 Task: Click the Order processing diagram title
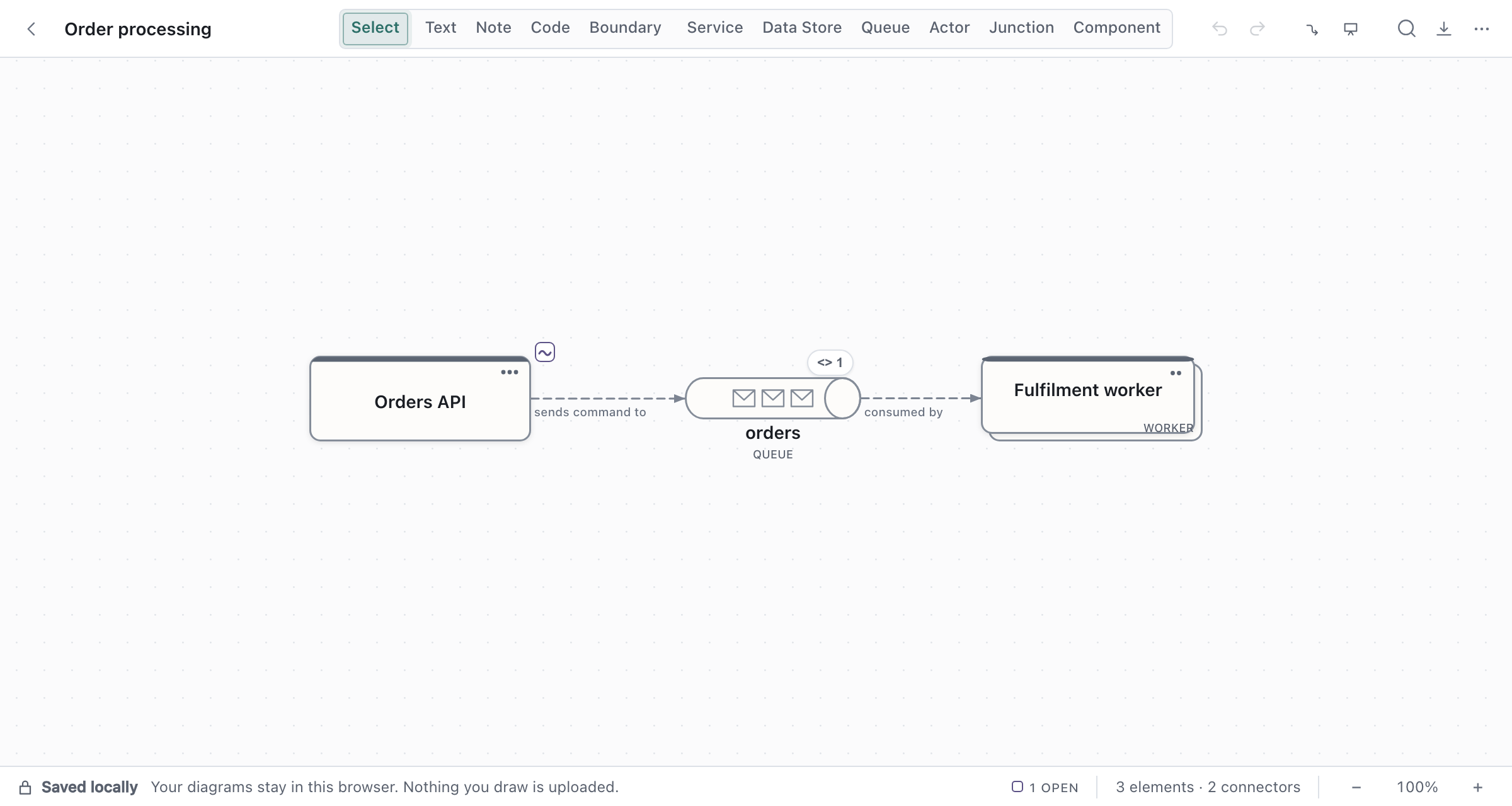pyautogui.click(x=138, y=29)
